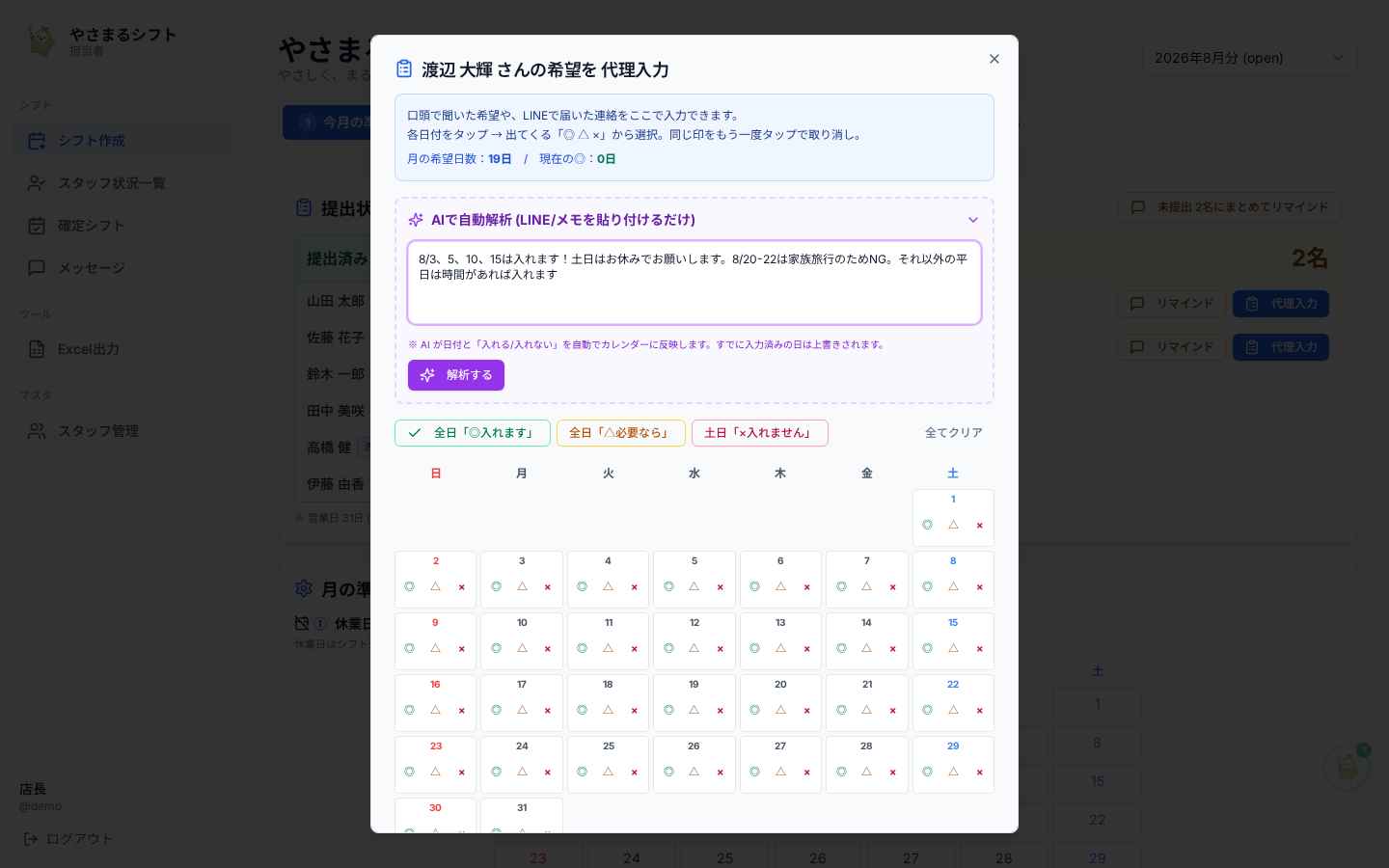This screenshot has width=1389, height=868.
Task: Select ◎ on day 2
Action: 409,586
